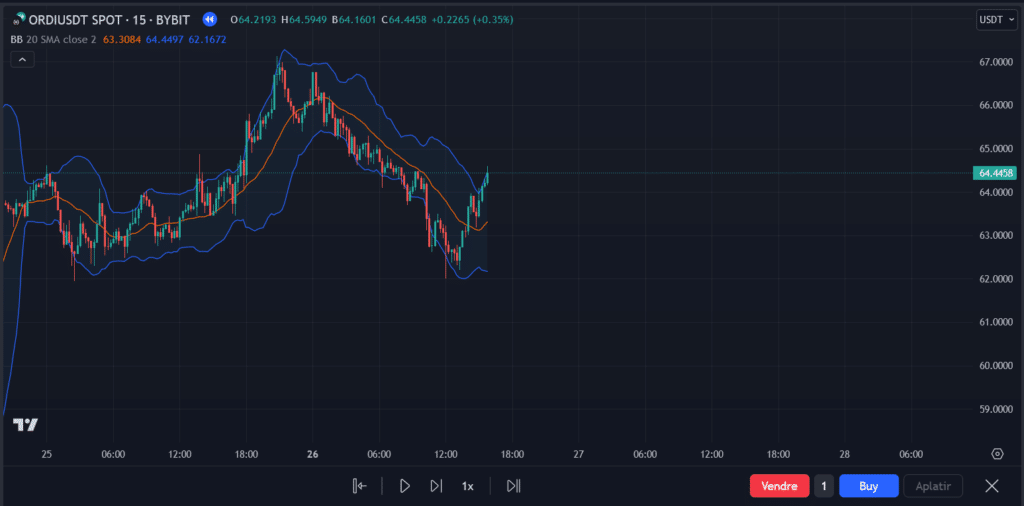Click the BB upper value 64.4497
This screenshot has height=506, width=1024.
pyautogui.click(x=165, y=40)
